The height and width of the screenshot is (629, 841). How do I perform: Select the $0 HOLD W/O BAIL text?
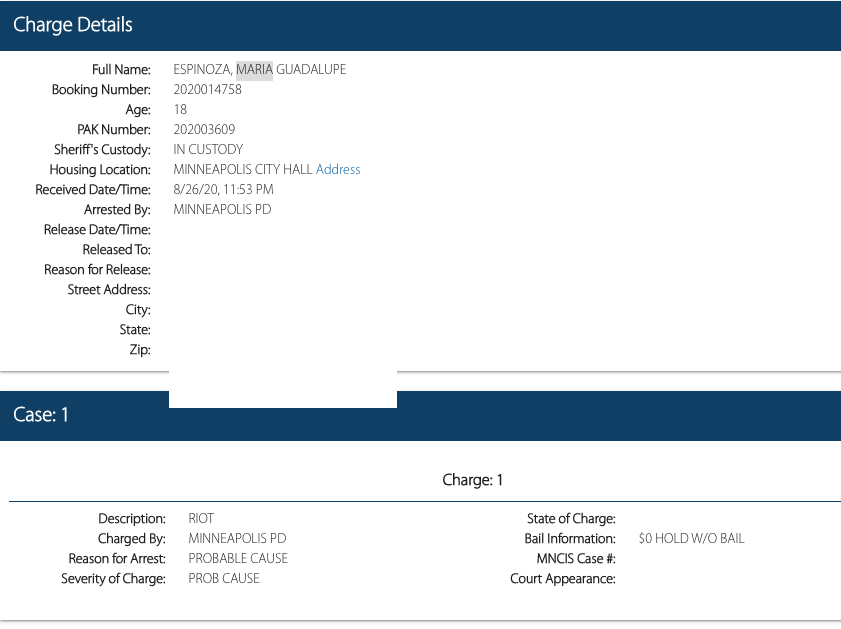[x=691, y=539]
